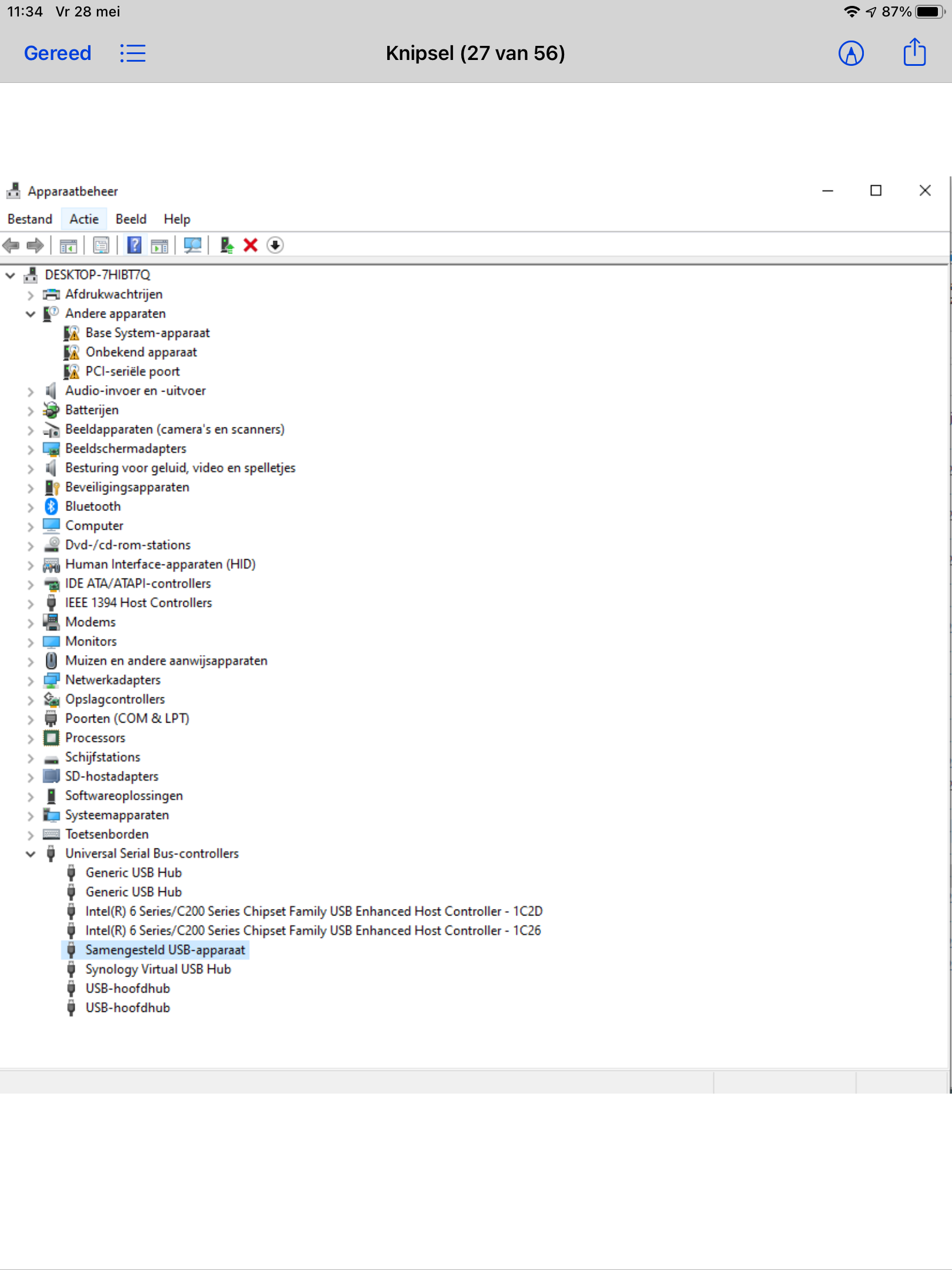
Task: Open the Help menu
Action: click(177, 219)
